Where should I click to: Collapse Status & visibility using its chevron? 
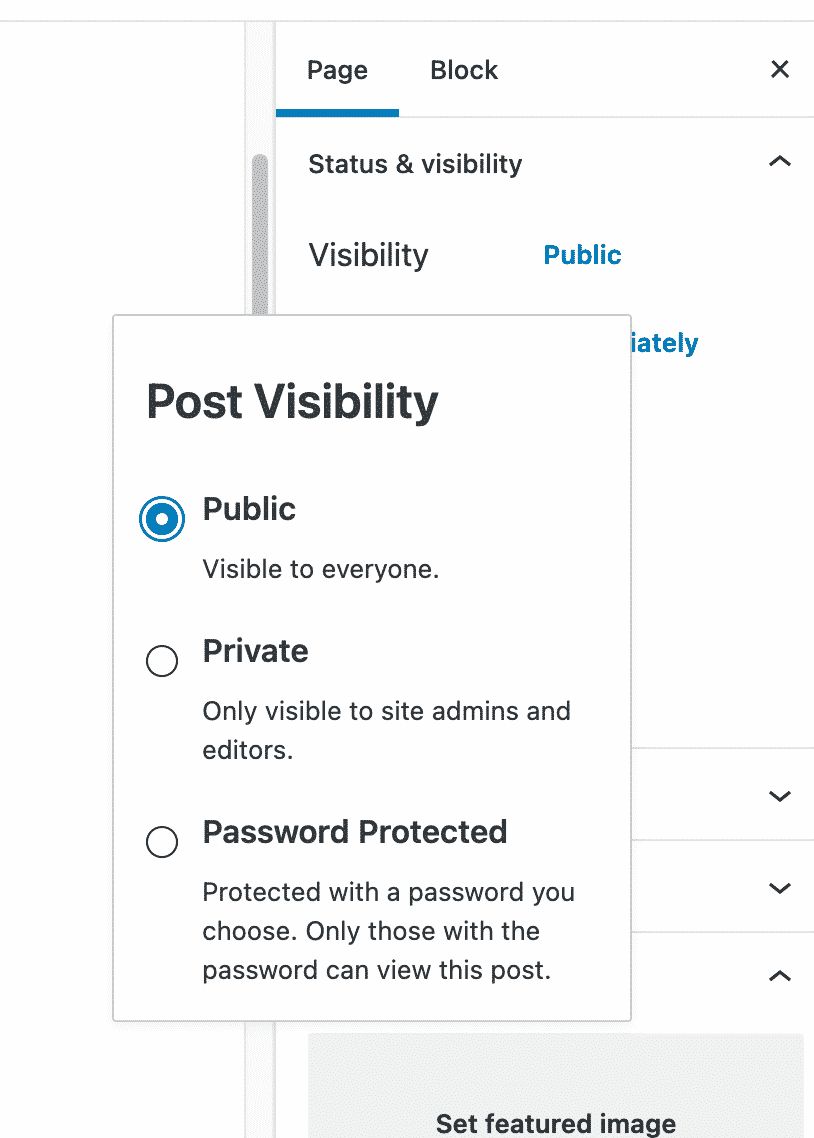pyautogui.click(x=780, y=162)
